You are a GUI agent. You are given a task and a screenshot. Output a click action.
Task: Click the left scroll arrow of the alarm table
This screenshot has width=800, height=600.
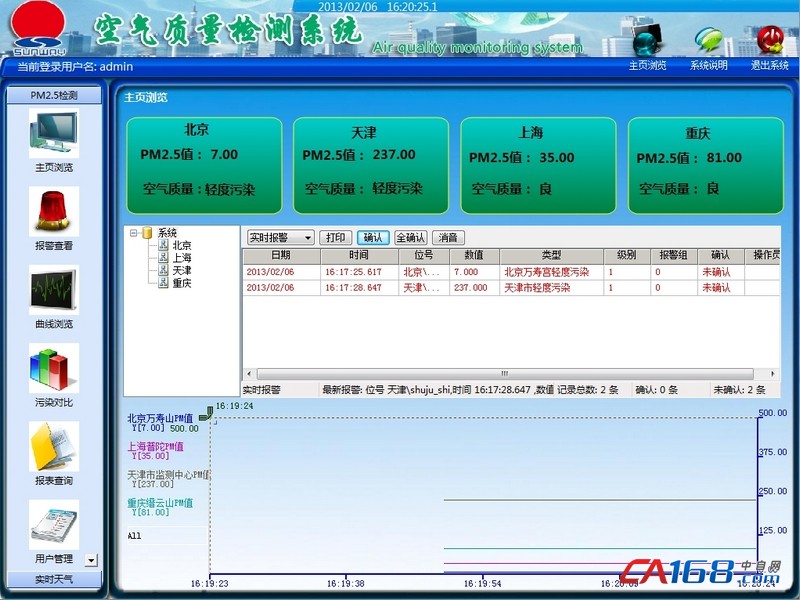pyautogui.click(x=249, y=374)
